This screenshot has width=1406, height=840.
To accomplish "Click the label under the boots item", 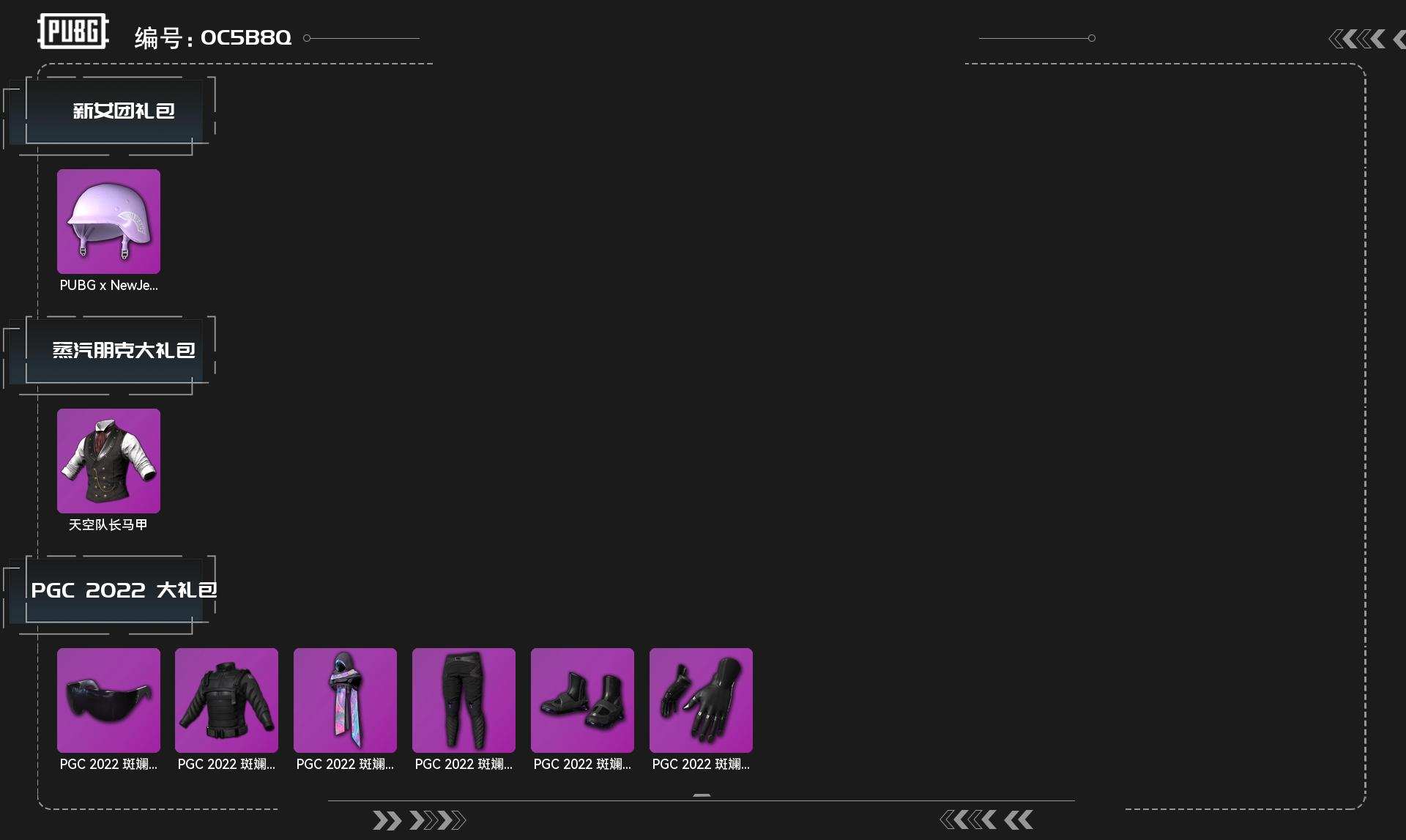I will point(582,765).
